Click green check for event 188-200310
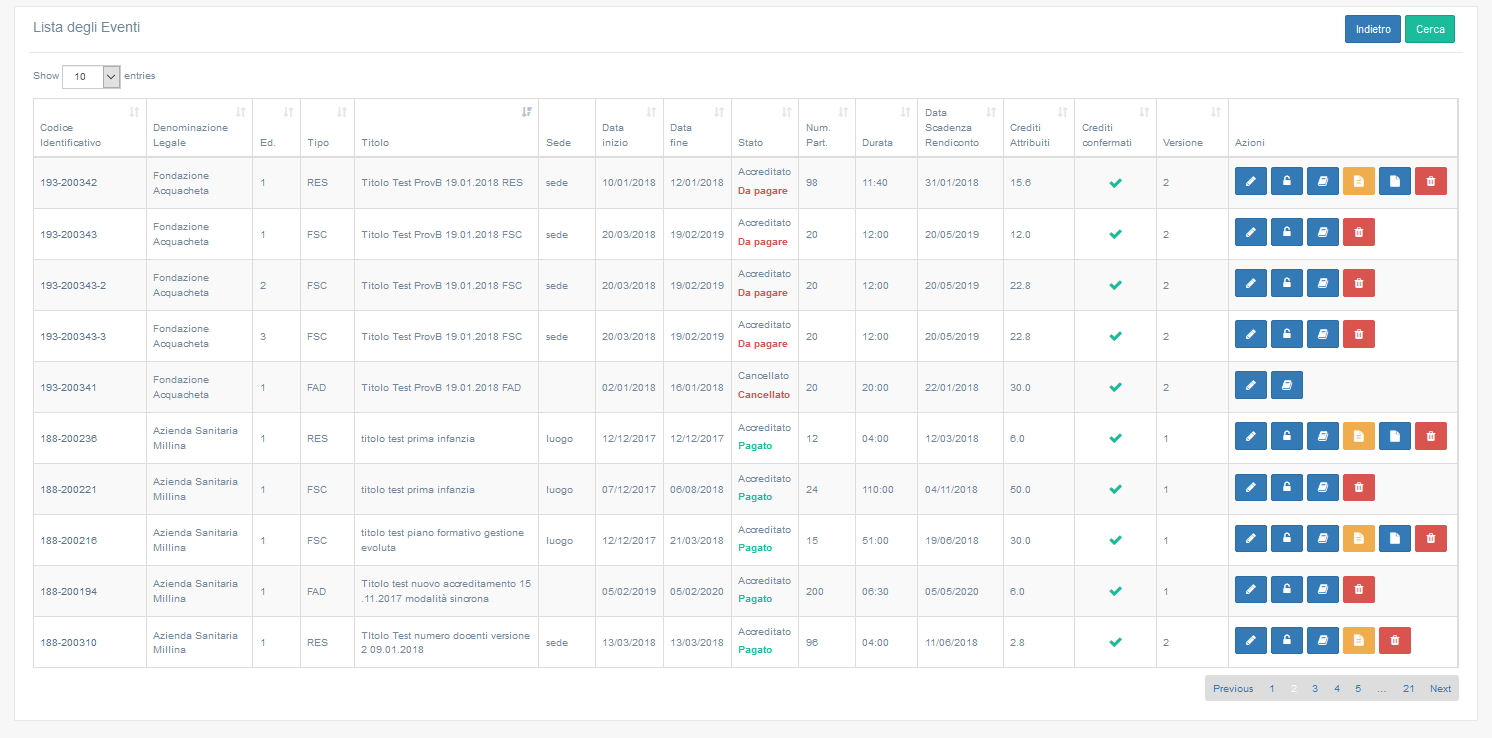 pyautogui.click(x=1116, y=642)
